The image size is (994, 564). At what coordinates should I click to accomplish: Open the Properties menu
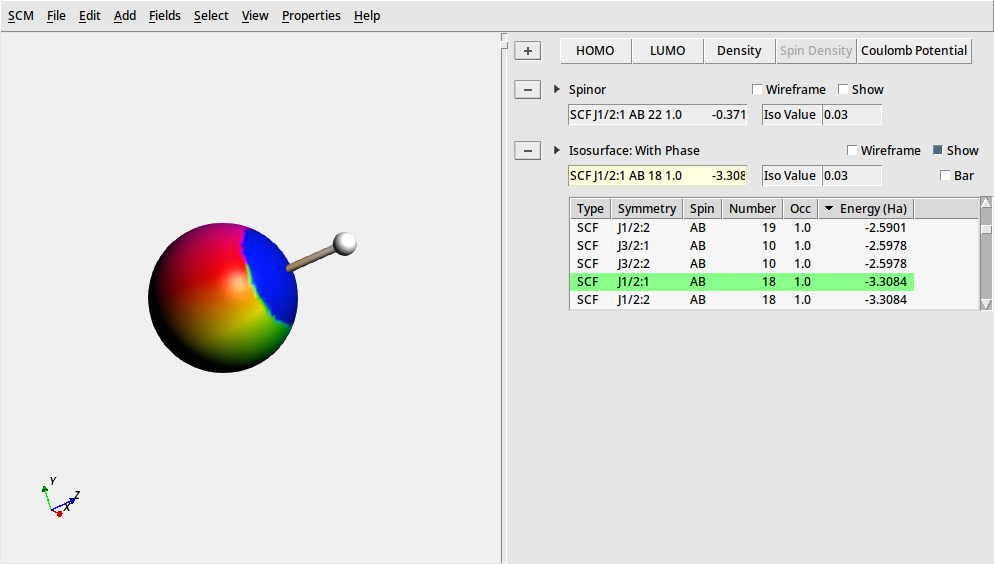[x=311, y=16]
